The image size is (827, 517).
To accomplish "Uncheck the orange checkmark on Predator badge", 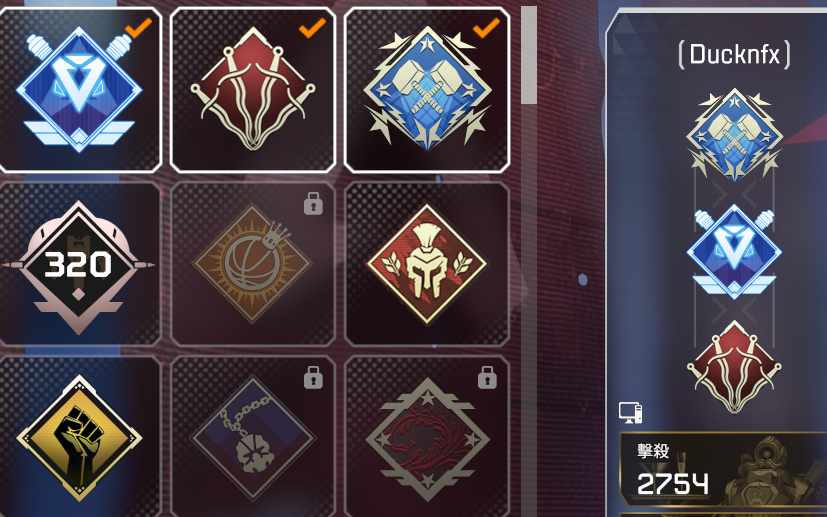I will point(138,28).
